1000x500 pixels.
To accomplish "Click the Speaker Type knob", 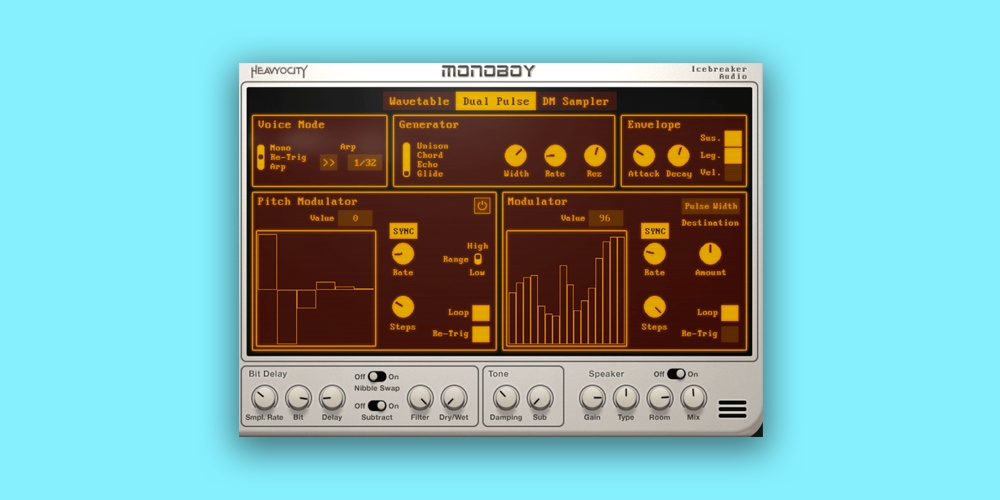I will coord(626,398).
